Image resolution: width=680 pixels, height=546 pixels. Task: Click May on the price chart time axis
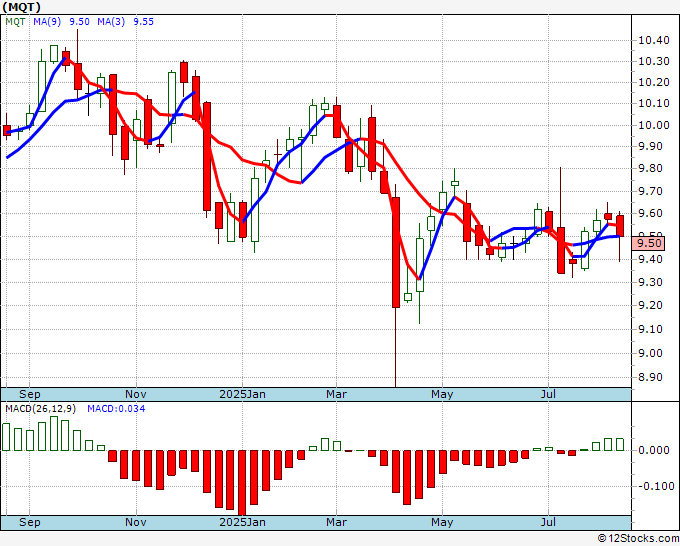(442, 394)
